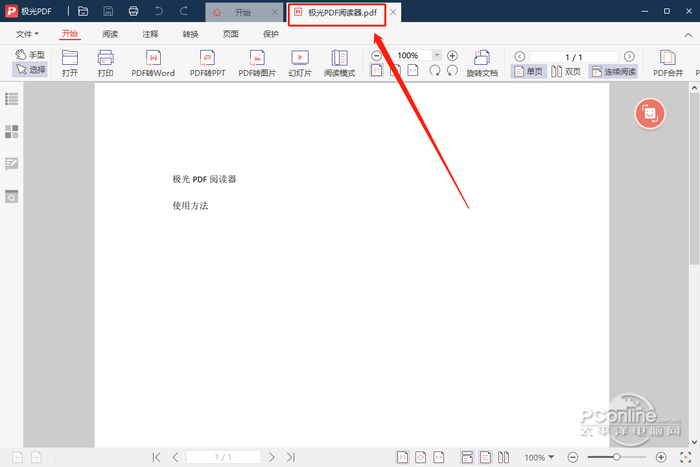Switch to the 页面 ribbon tab
Image resolution: width=700 pixels, height=467 pixels.
point(230,34)
